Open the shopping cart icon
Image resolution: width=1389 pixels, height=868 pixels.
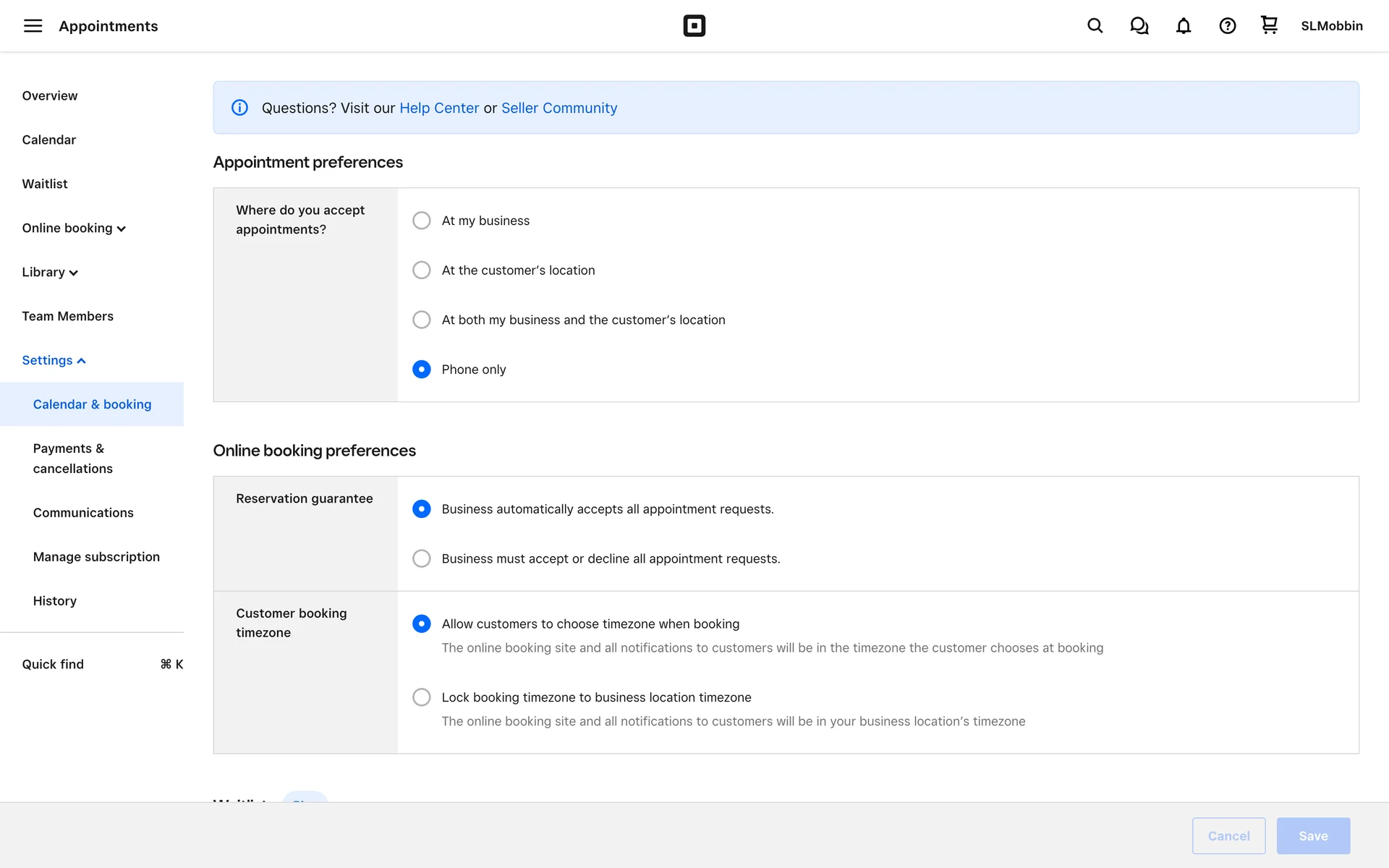(x=1269, y=25)
